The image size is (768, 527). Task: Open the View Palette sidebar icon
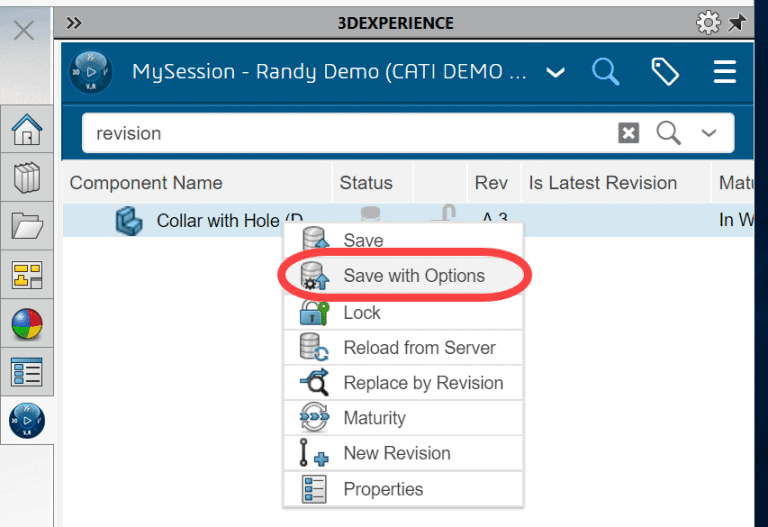tap(27, 275)
